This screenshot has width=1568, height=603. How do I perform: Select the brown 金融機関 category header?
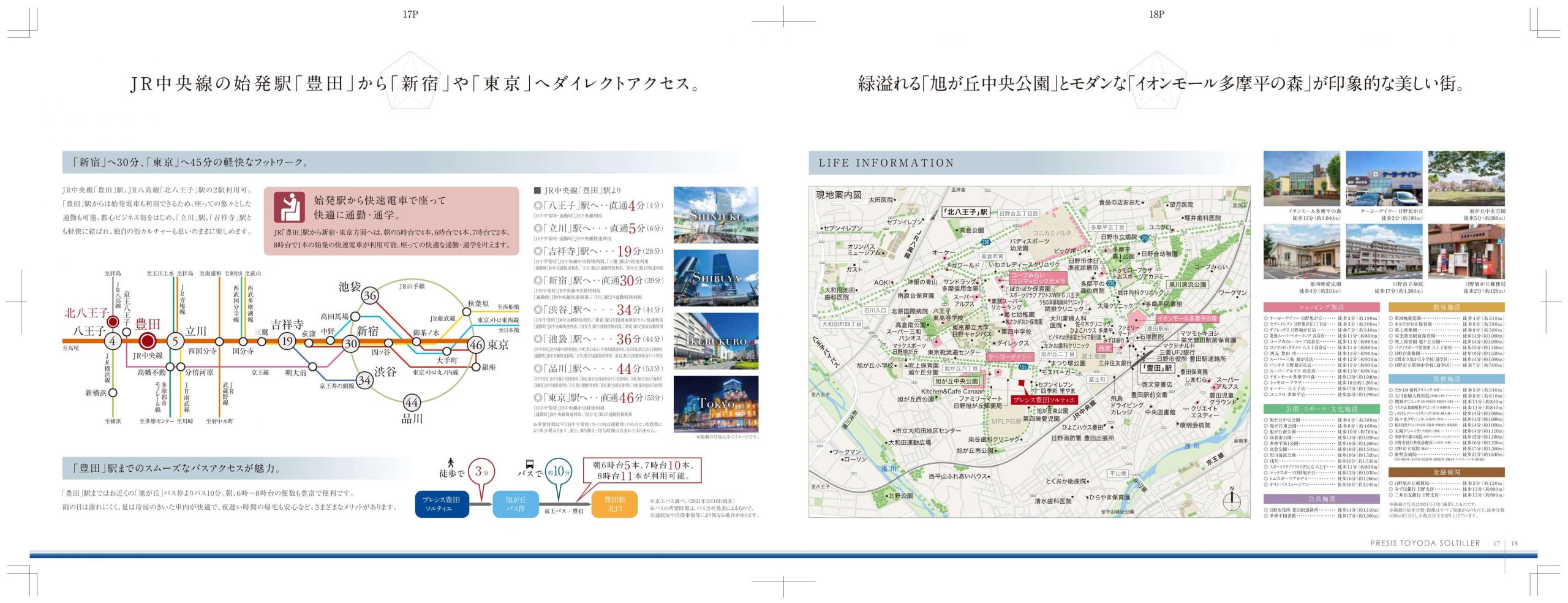tap(1446, 472)
